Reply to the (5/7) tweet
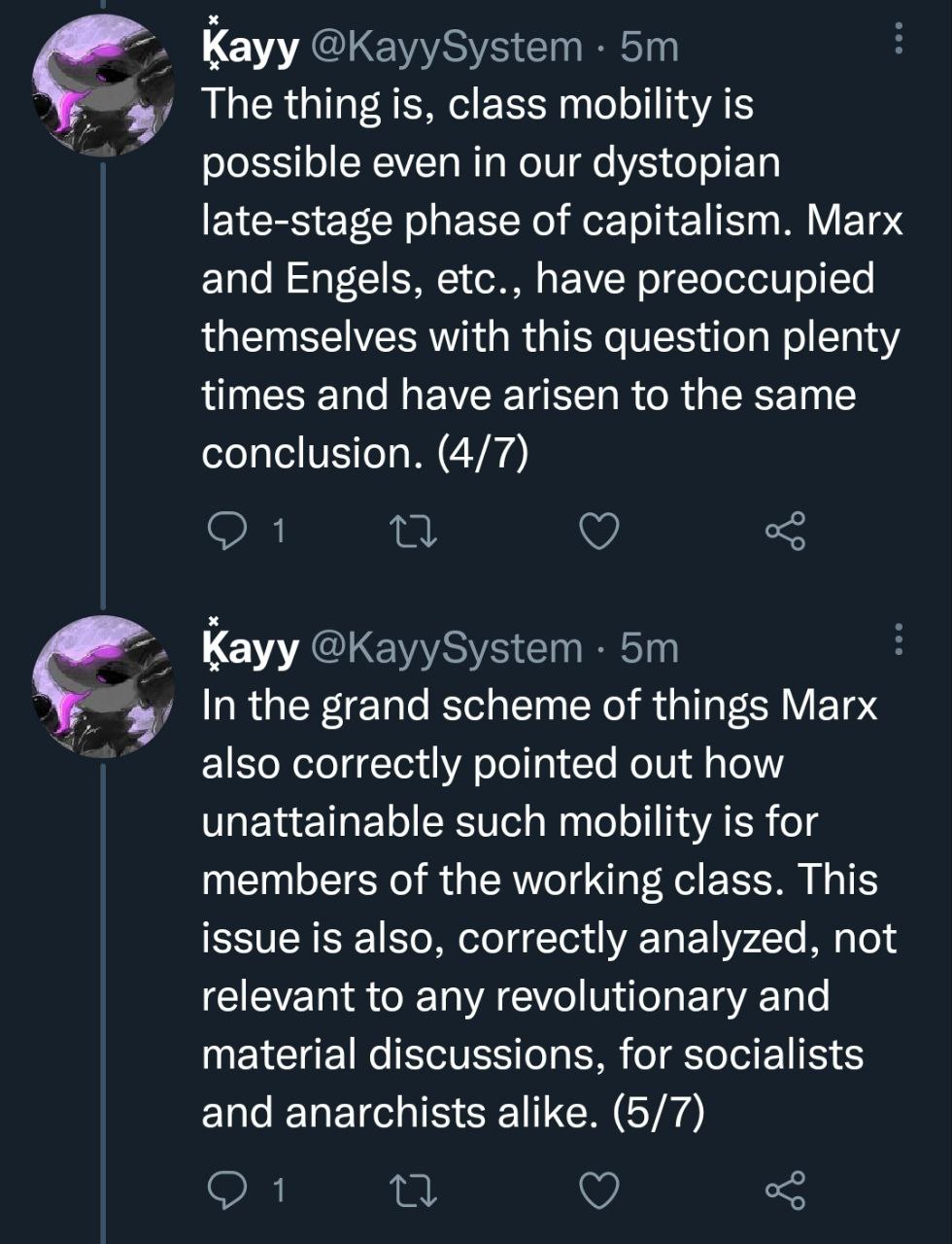This screenshot has height=1244, width=952. click(229, 1190)
